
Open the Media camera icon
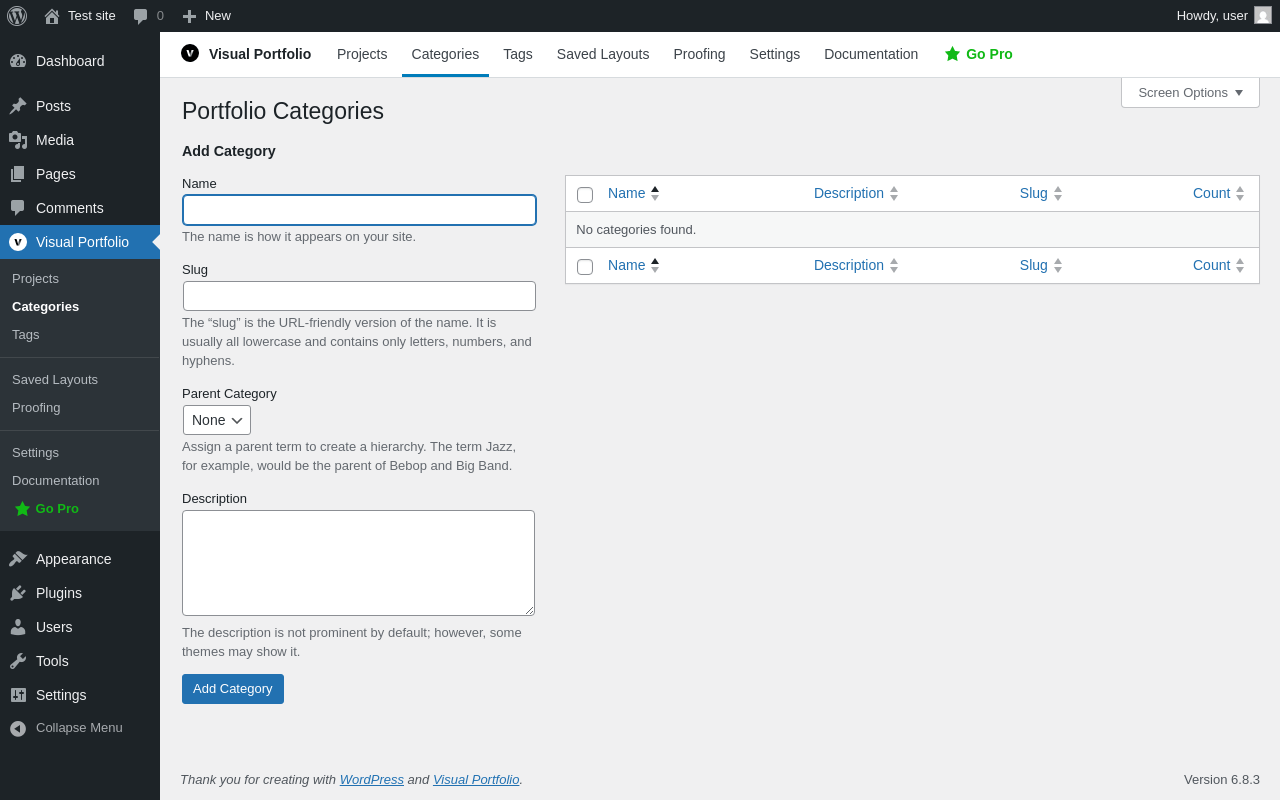point(18,140)
